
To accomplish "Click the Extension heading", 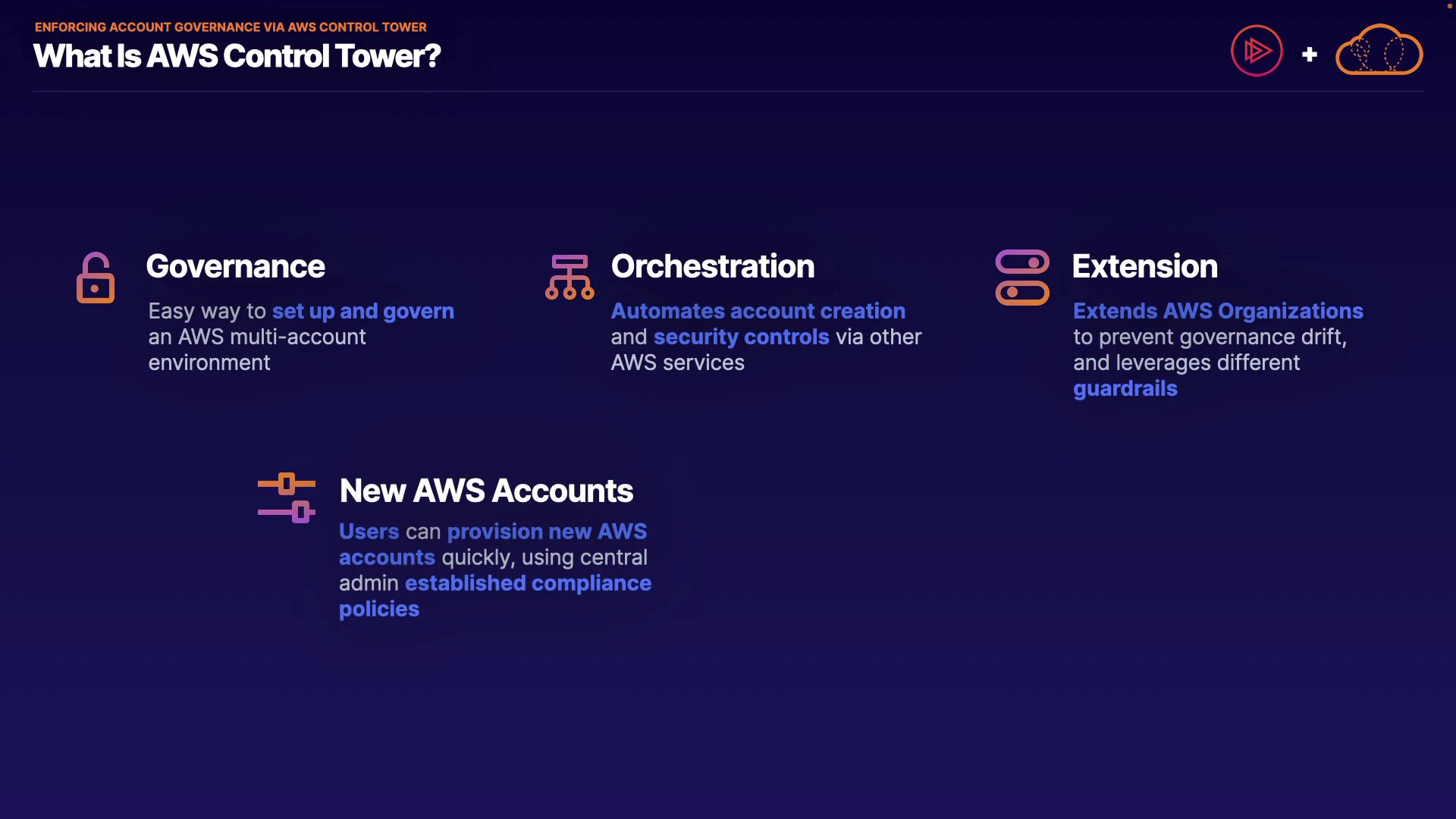I will (x=1144, y=266).
